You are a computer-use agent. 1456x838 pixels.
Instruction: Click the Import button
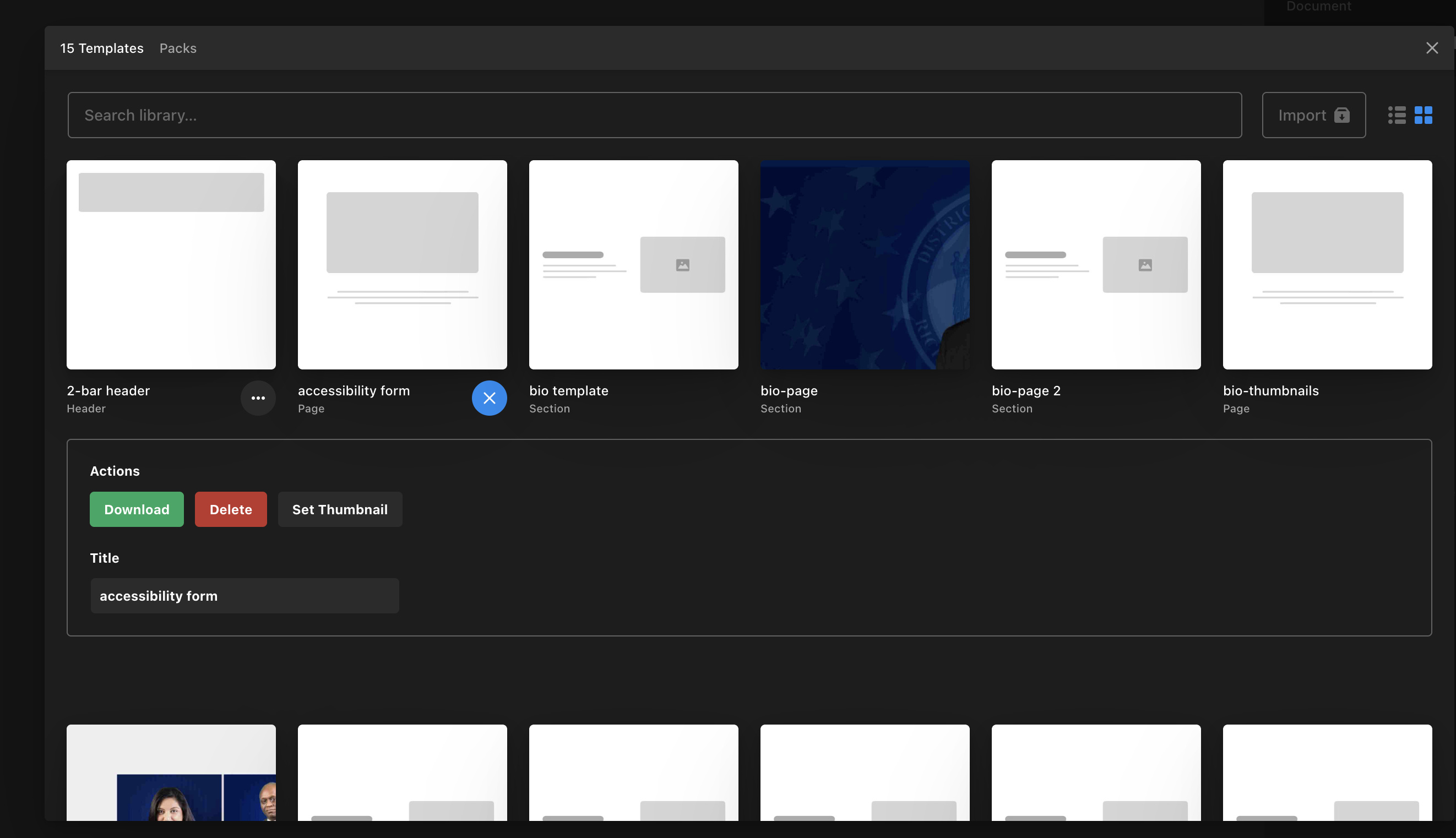pyautogui.click(x=1313, y=115)
